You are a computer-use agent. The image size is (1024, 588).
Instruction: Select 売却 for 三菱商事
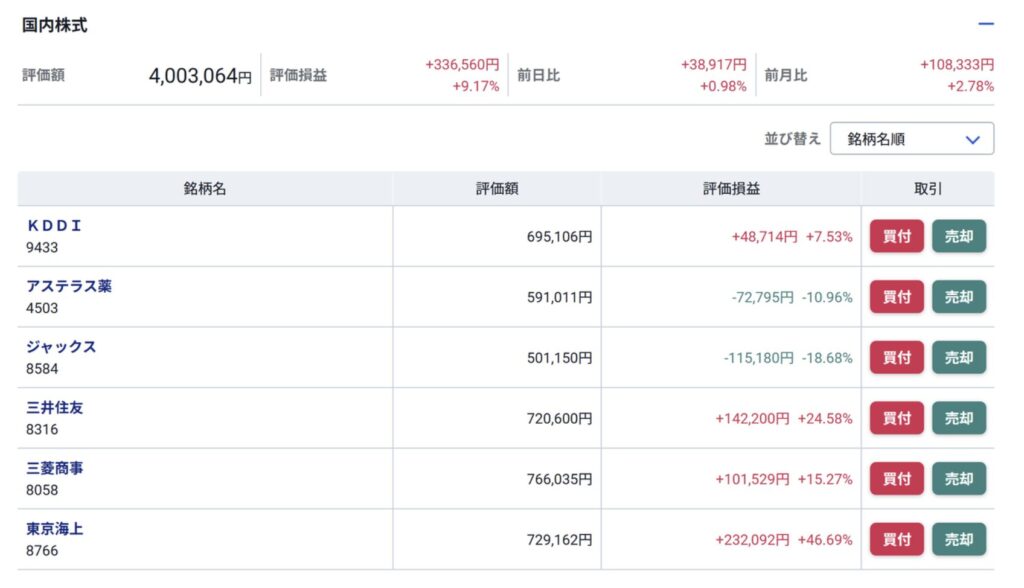point(959,479)
